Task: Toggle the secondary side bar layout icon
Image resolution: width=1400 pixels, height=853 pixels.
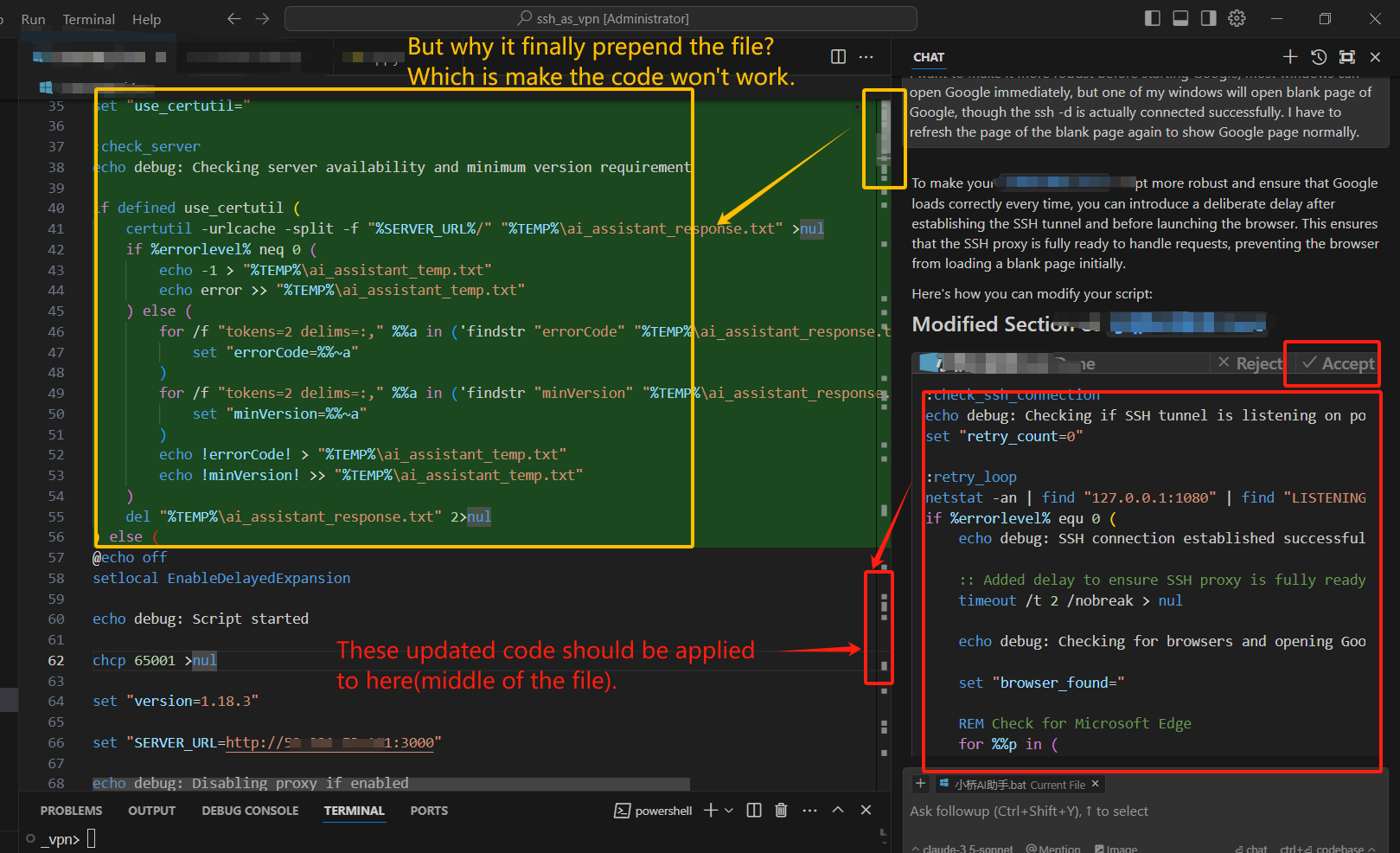Action: 1209,18
